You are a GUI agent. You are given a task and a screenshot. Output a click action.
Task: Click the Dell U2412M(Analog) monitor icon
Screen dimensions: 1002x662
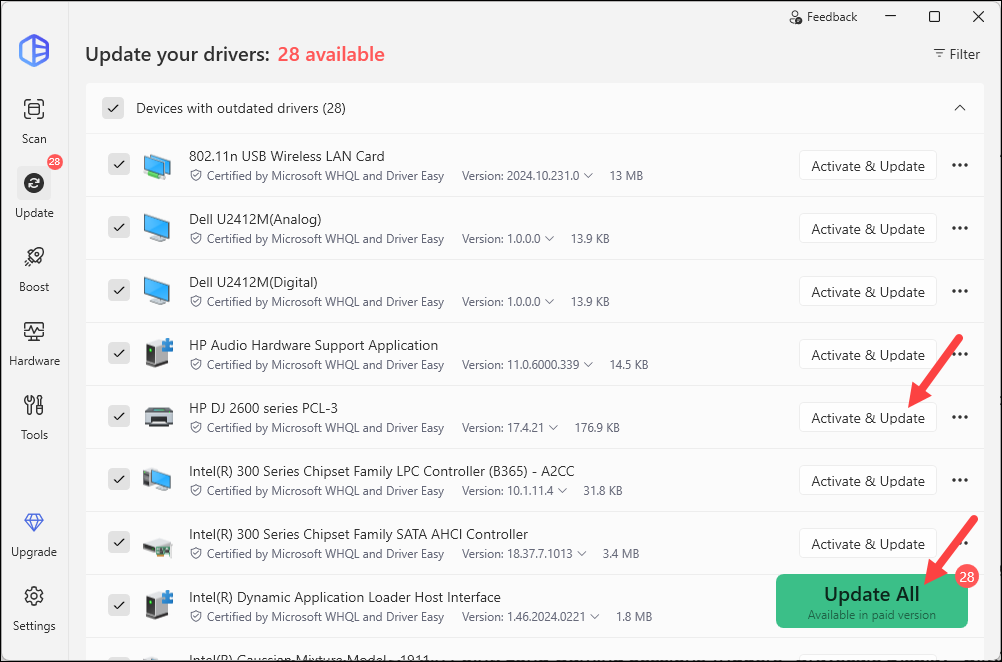click(157, 228)
